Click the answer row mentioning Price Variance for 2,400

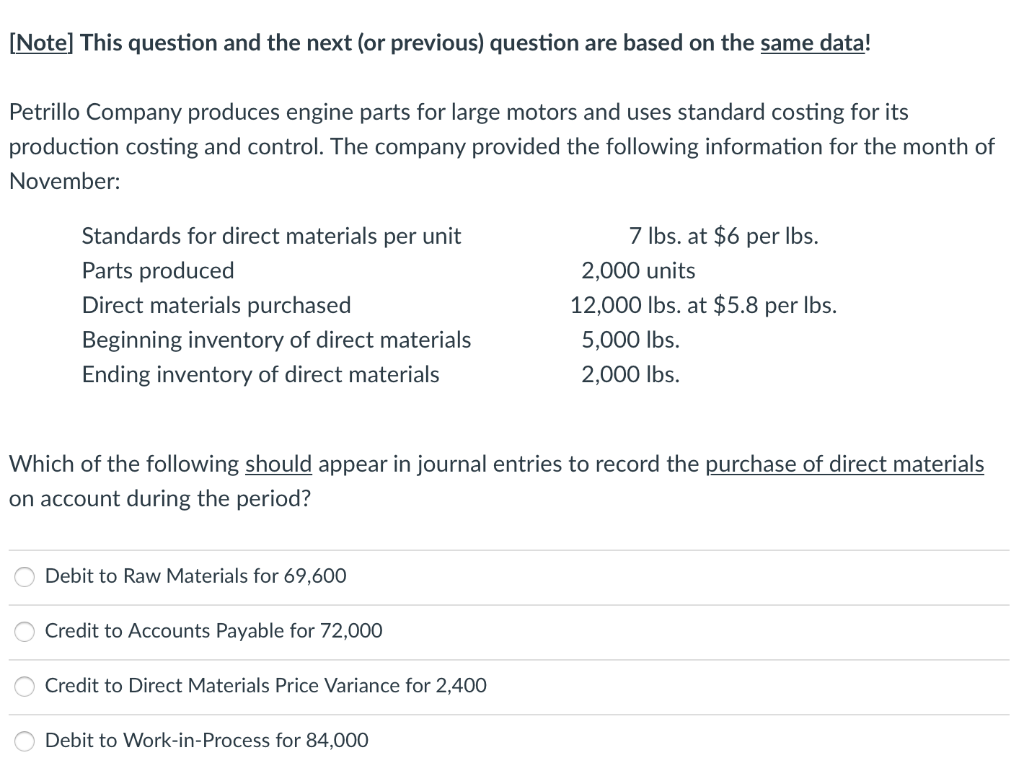[265, 686]
